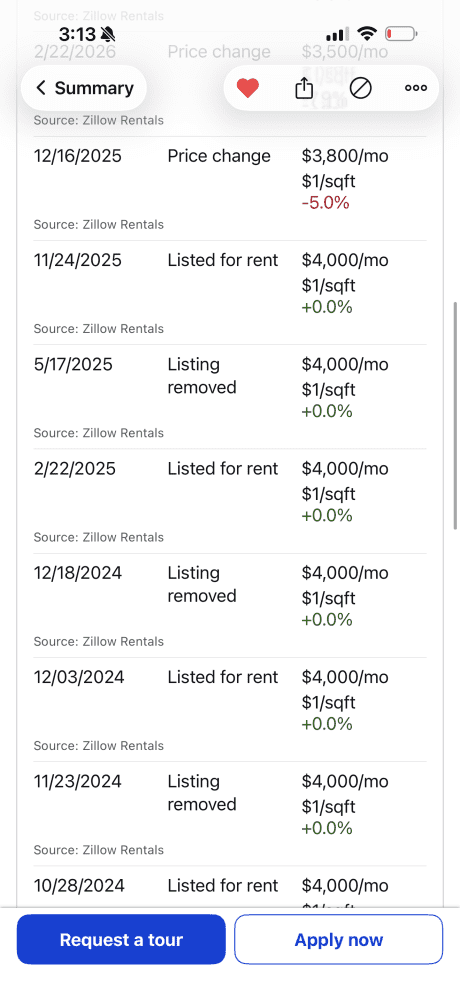Tap the -5.0% price change value

[325, 203]
